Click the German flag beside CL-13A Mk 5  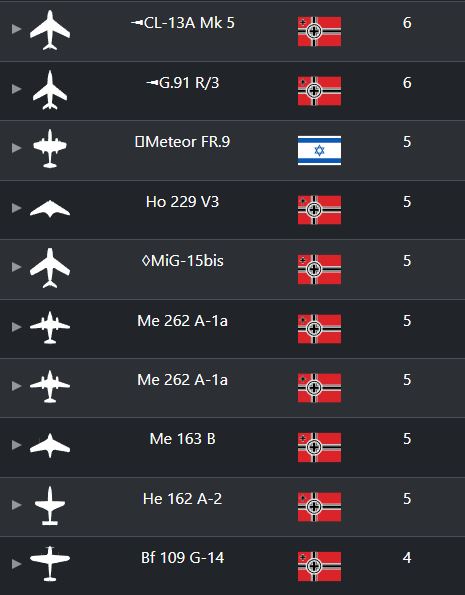pyautogui.click(x=319, y=31)
